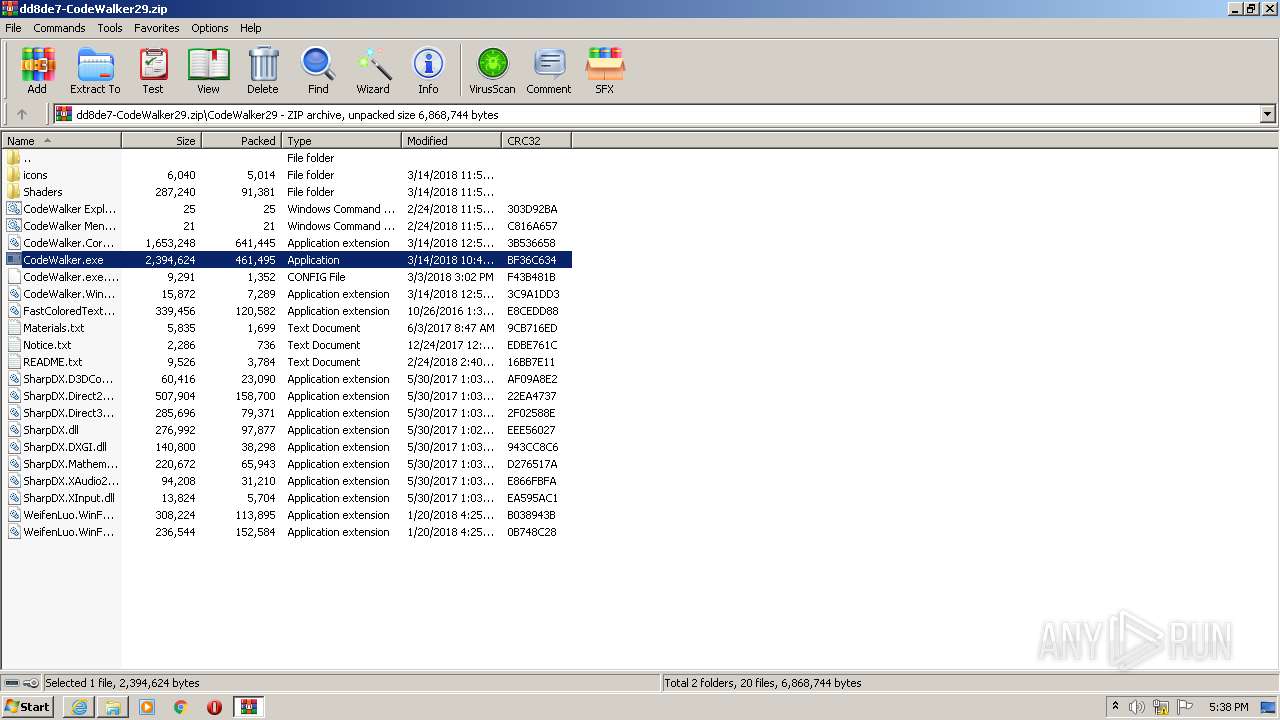Open the Tools menu
The image size is (1280, 720).
(110, 28)
